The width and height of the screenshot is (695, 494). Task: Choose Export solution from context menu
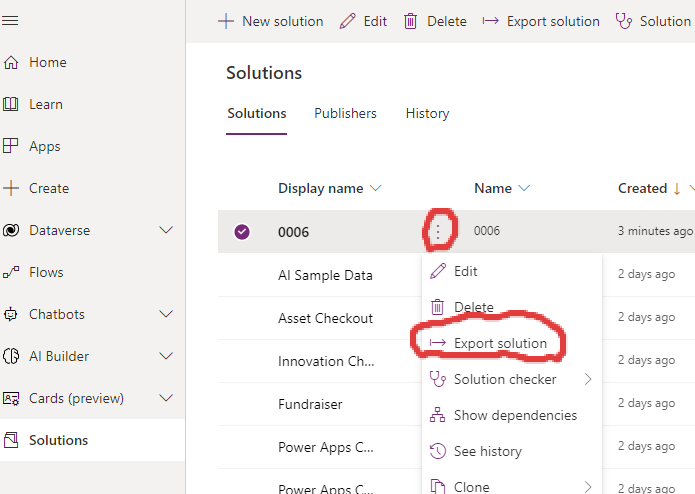pos(499,343)
